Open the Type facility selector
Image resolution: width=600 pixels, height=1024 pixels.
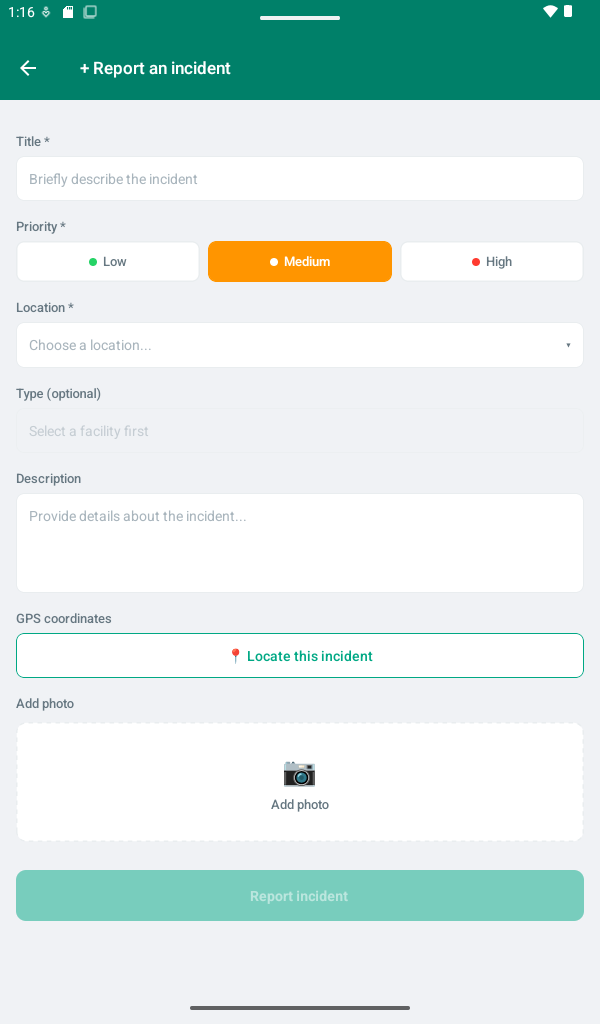[x=300, y=431]
